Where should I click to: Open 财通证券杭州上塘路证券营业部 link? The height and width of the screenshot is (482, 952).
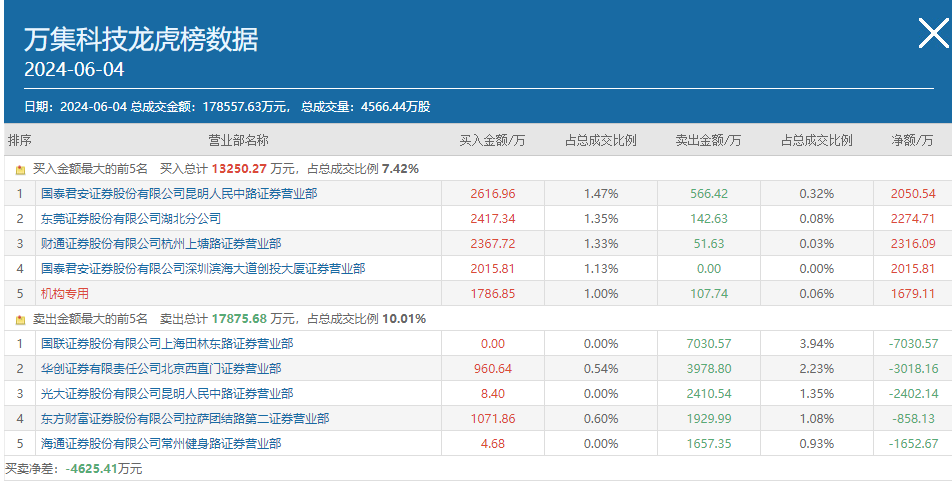[x=161, y=243]
